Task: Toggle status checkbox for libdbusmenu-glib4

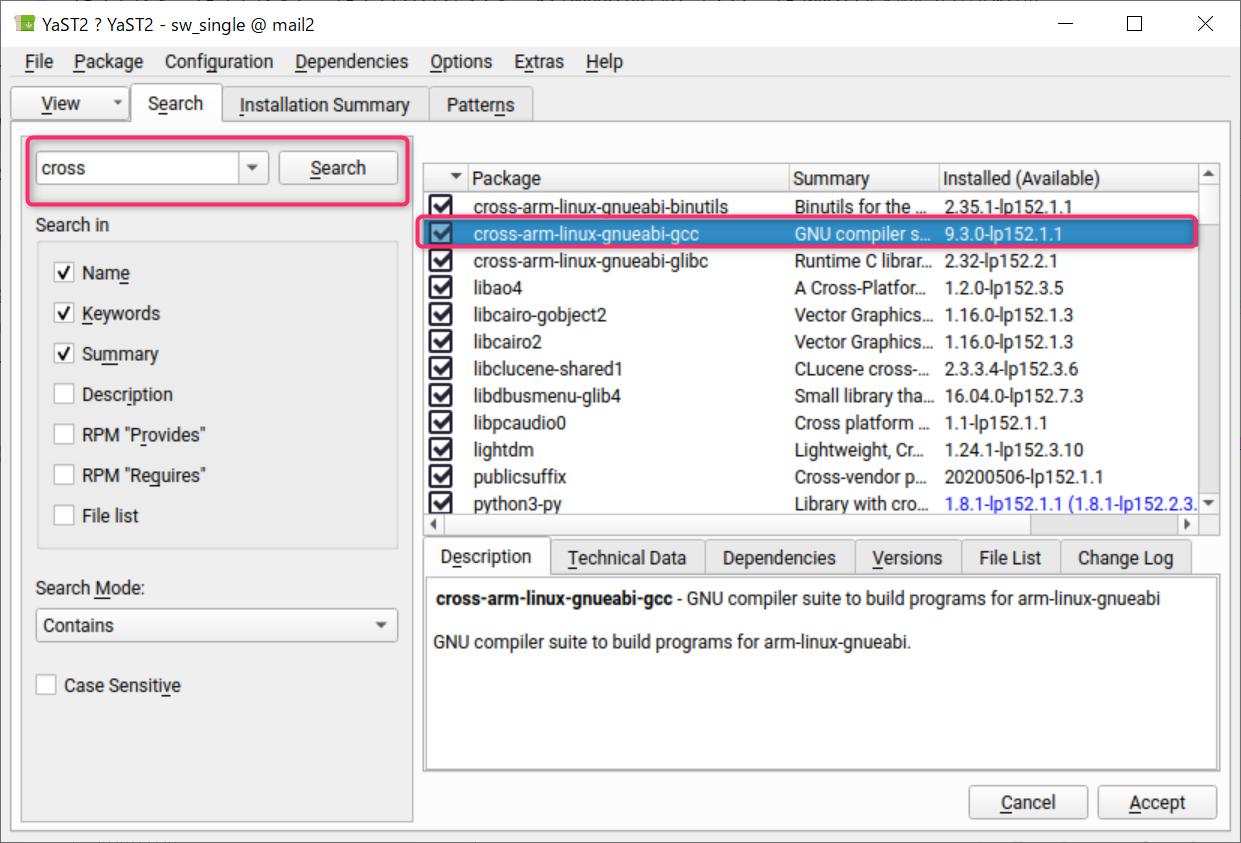Action: click(x=440, y=395)
